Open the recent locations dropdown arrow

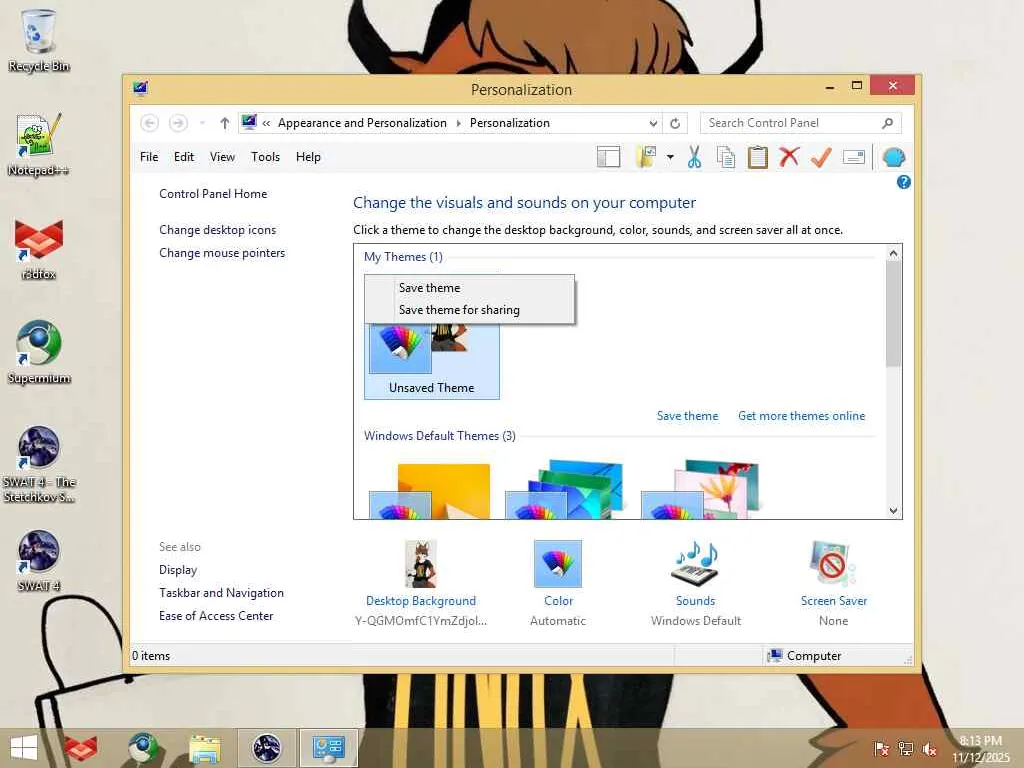tap(202, 123)
